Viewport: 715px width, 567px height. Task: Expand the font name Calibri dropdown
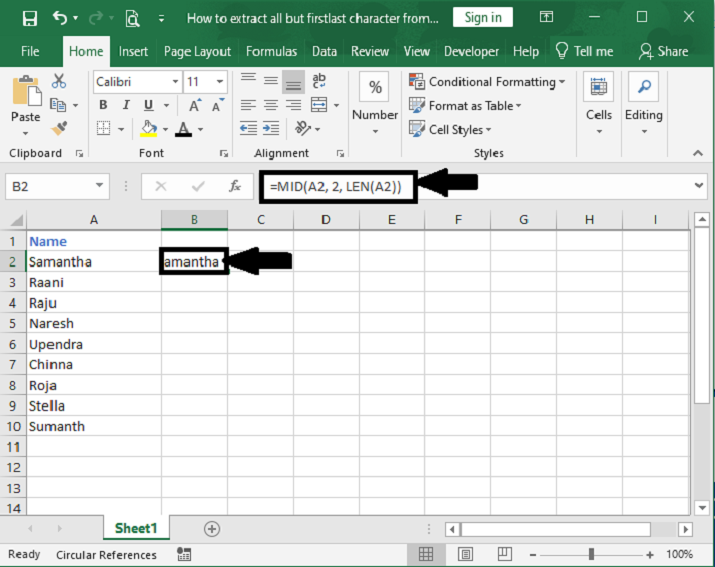[175, 82]
